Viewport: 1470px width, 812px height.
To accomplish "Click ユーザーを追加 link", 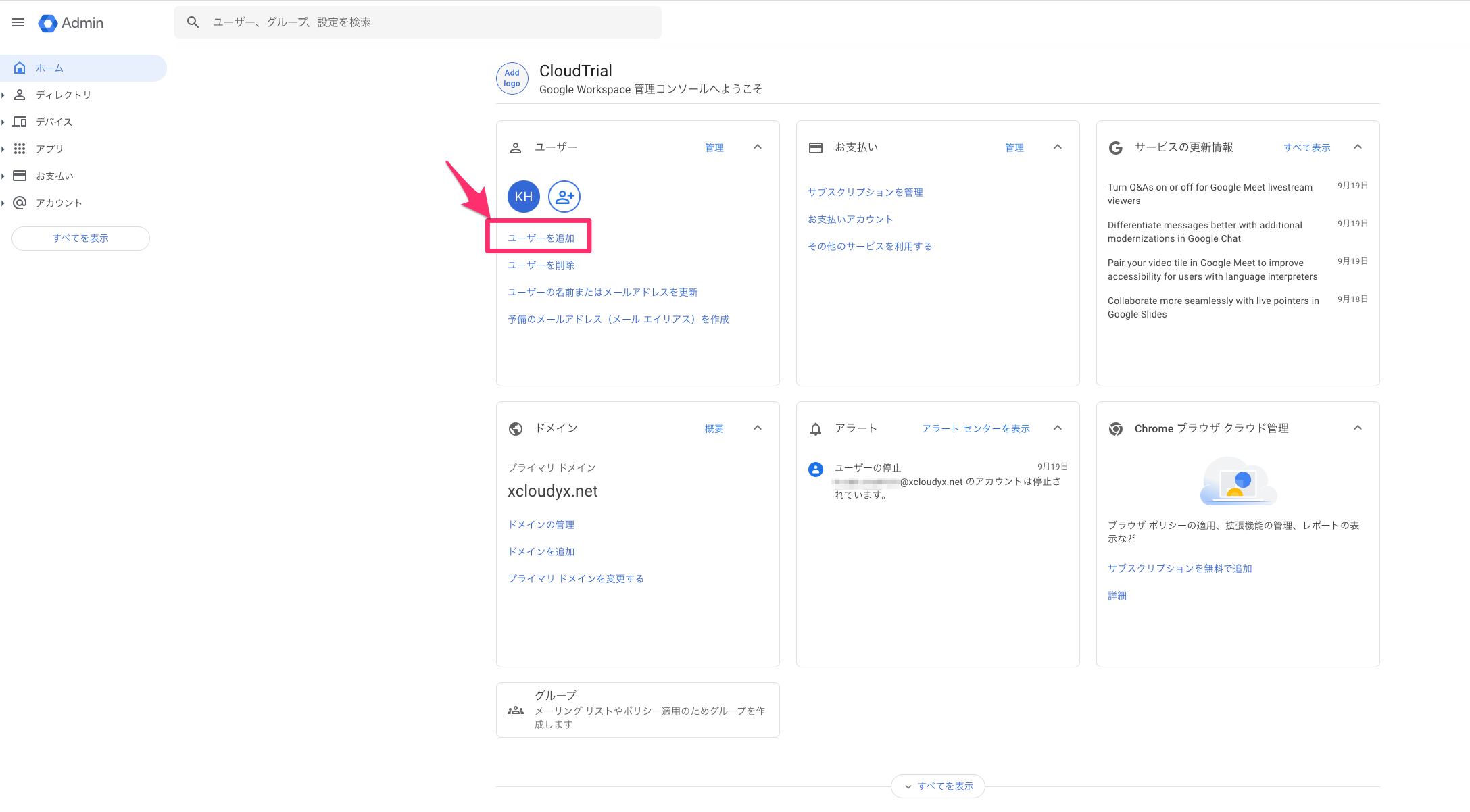I will tap(541, 237).
